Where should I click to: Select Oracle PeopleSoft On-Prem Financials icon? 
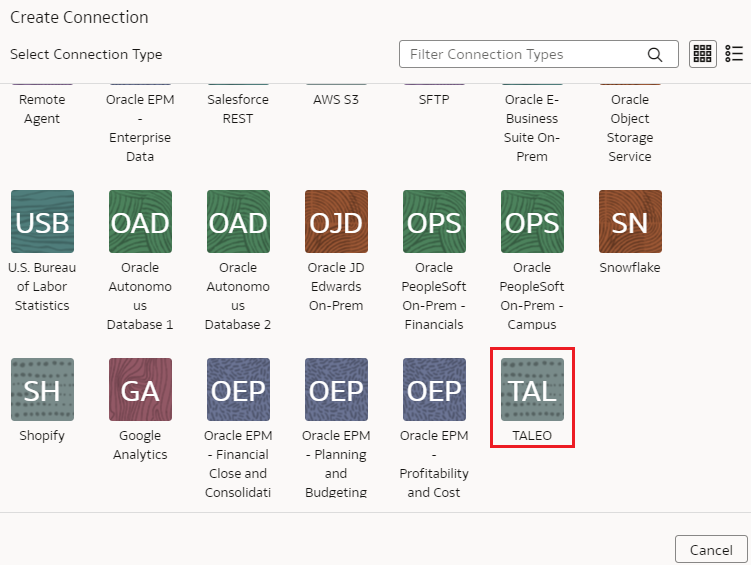pyautogui.click(x=434, y=221)
